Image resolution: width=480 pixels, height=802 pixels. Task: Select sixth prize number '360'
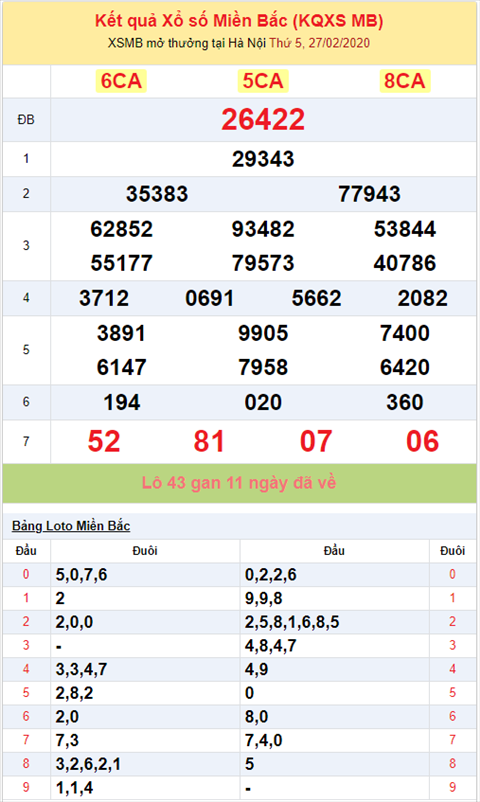tap(405, 403)
